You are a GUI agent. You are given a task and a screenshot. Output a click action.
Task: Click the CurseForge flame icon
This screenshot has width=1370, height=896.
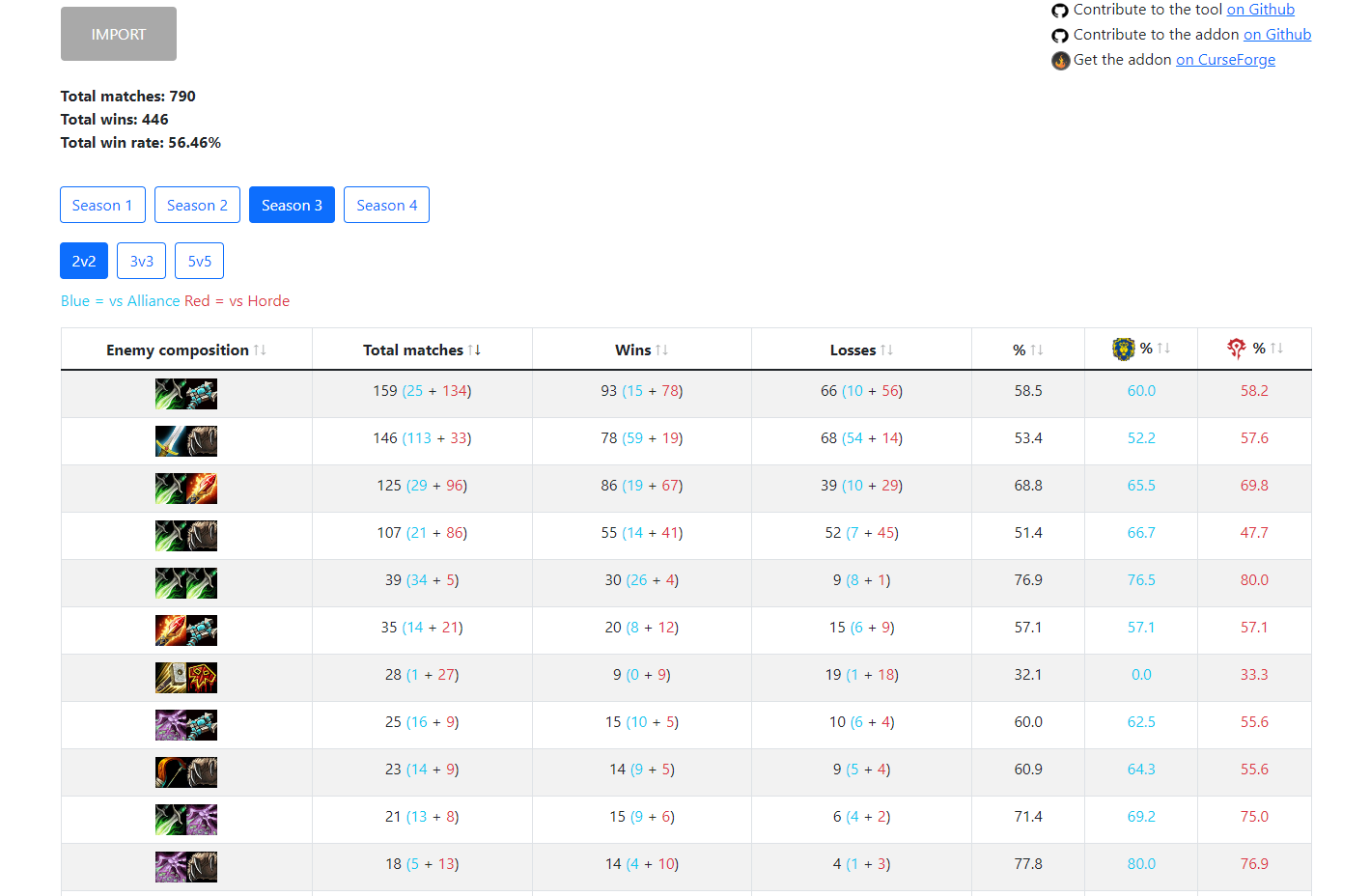(1060, 61)
